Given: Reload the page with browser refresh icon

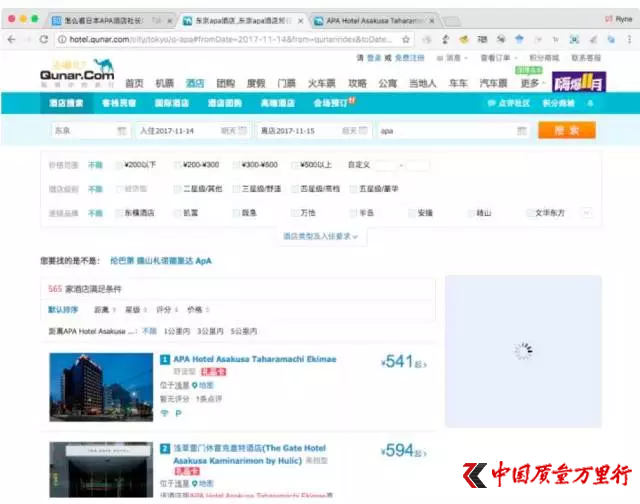Looking at the screenshot, I should tap(44, 39).
